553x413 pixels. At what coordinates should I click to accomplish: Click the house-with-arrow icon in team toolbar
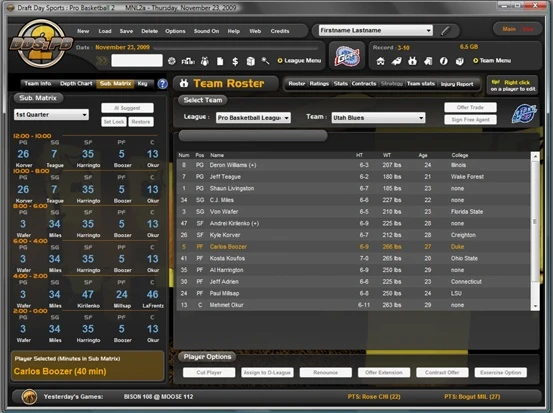coord(428,61)
